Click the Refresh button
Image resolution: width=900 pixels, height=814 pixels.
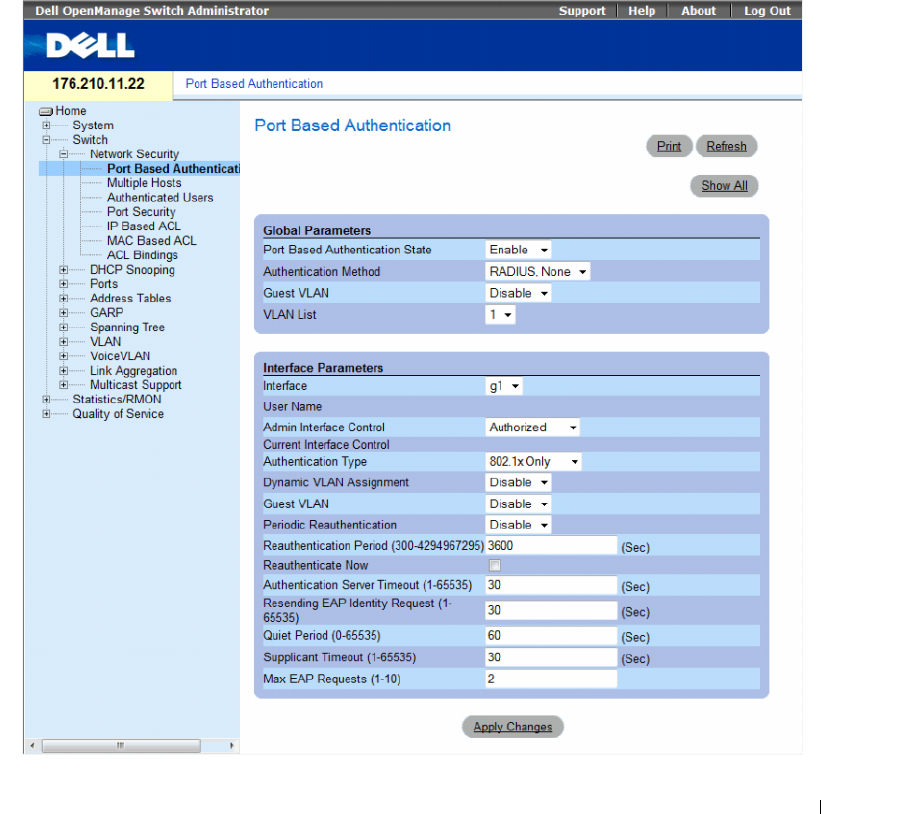coord(727,146)
